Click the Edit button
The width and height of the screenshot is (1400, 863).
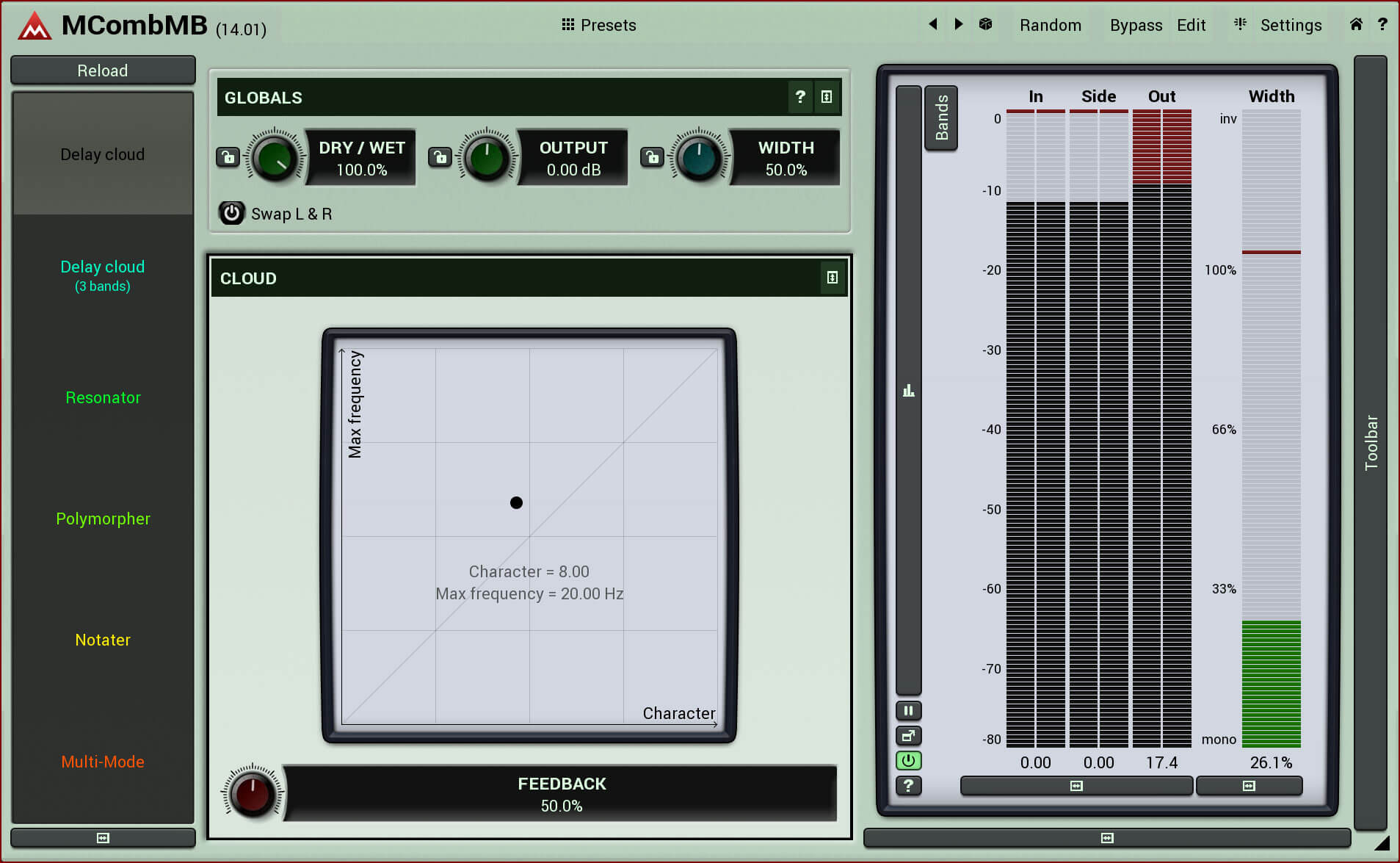[1191, 25]
